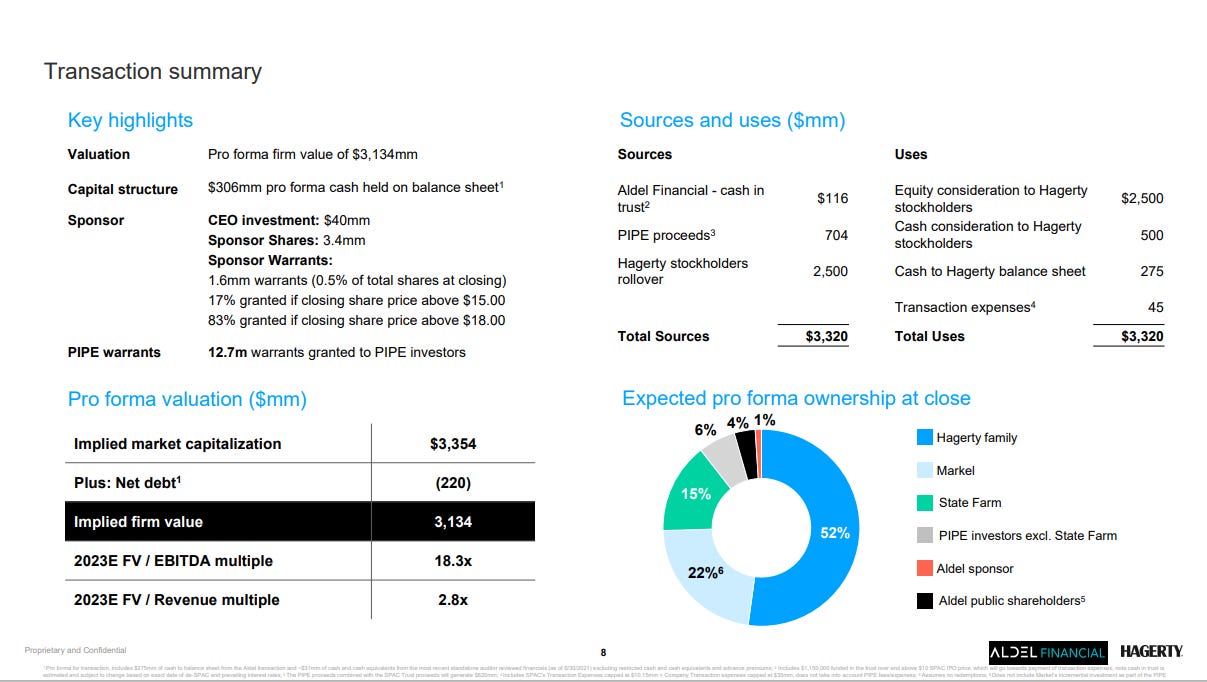The height and width of the screenshot is (682, 1207).
Task: Click 'Implied market capitalization' table row label
Action: click(x=178, y=443)
